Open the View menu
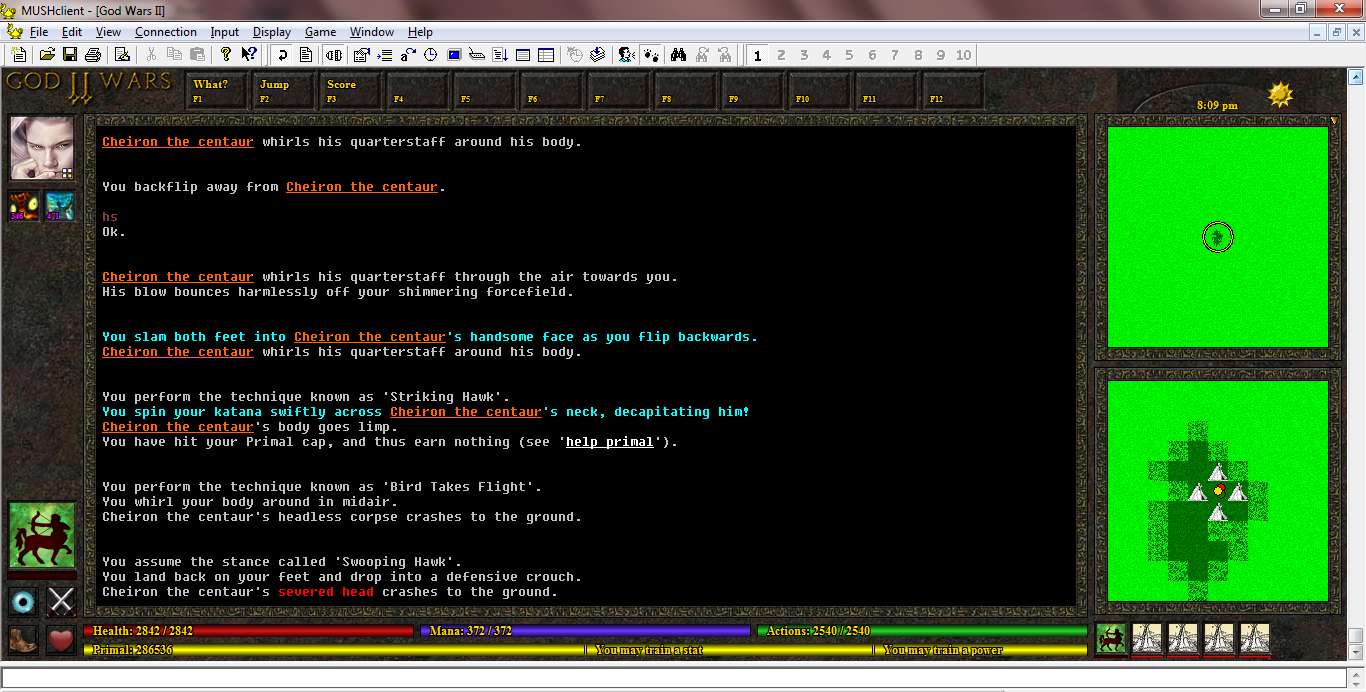Screen dimensions: 1366x692 (108, 32)
